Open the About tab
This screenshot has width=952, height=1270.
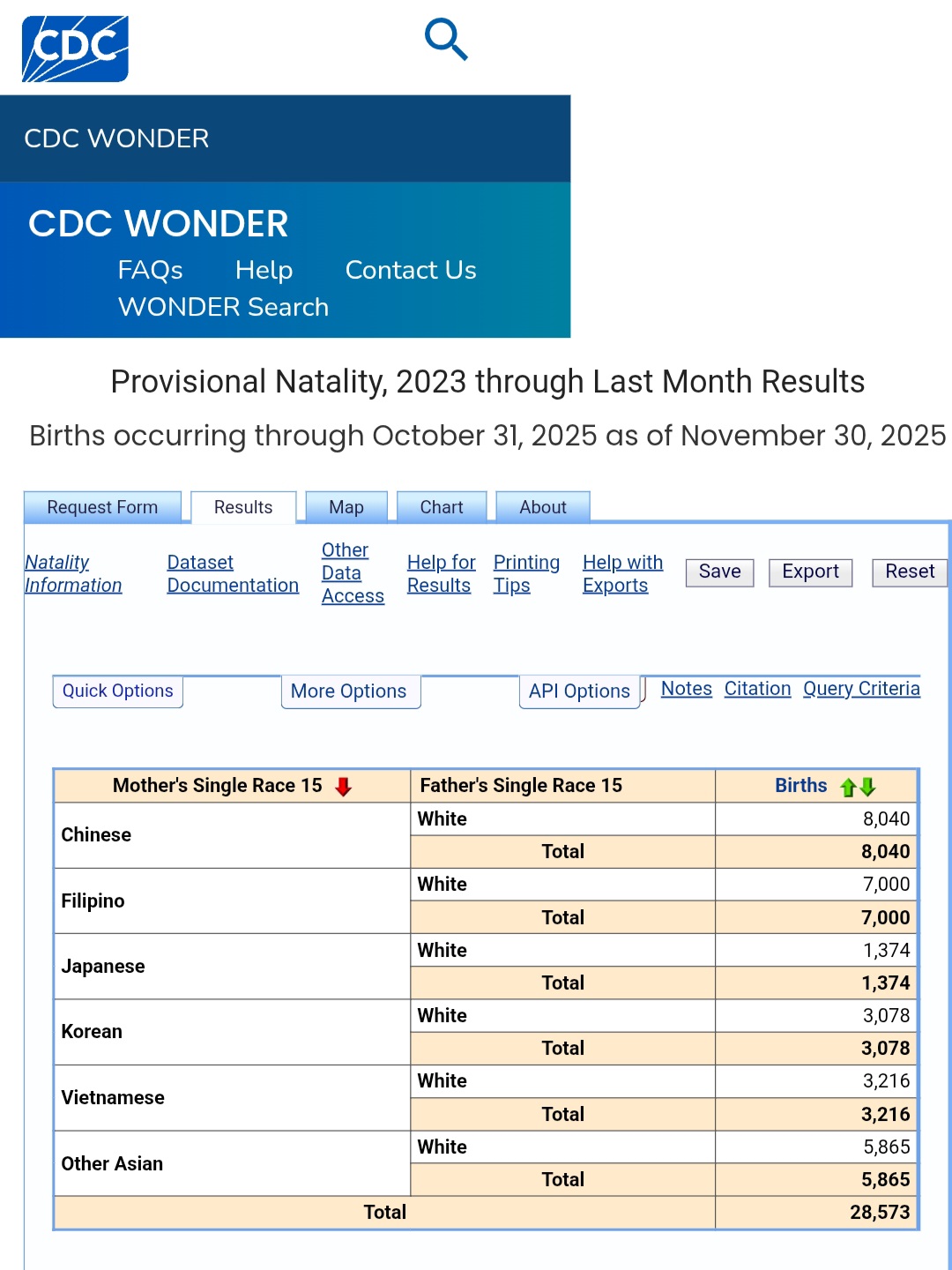543,507
